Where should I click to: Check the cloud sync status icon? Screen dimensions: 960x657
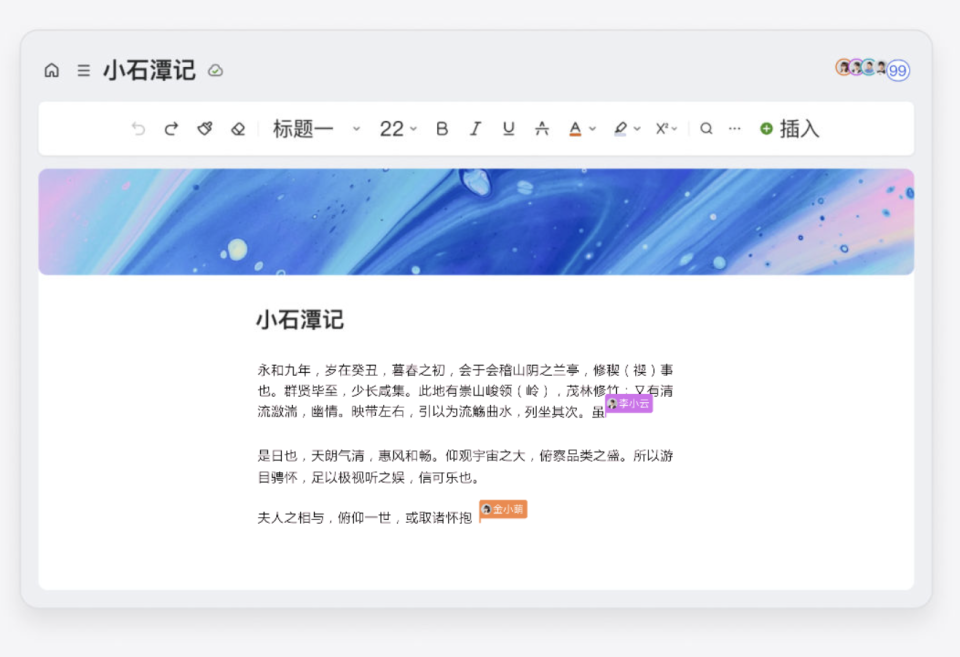(216, 70)
